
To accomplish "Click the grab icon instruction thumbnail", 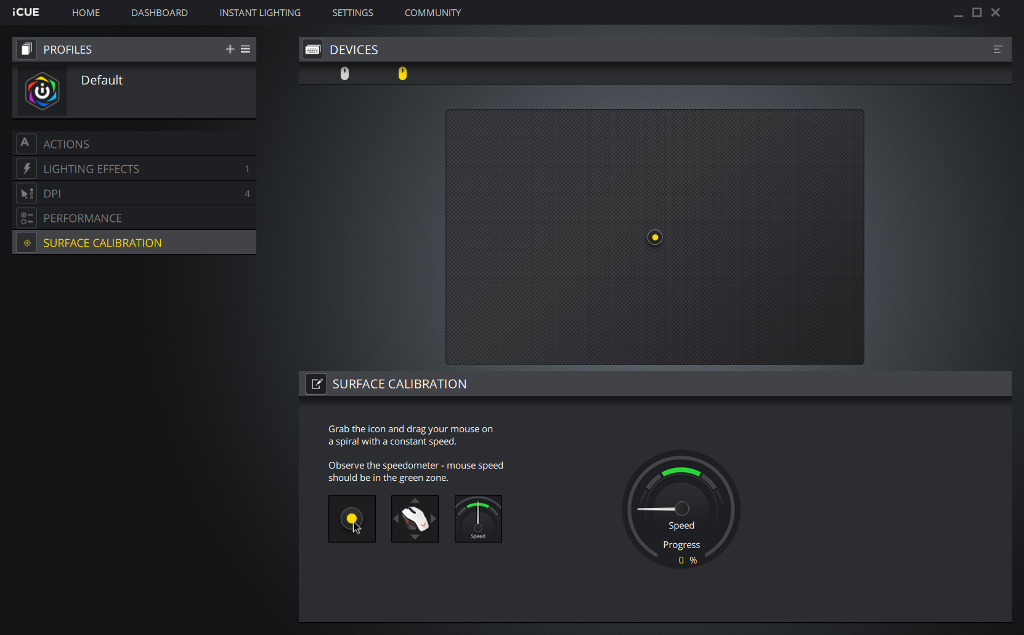I will click(352, 519).
